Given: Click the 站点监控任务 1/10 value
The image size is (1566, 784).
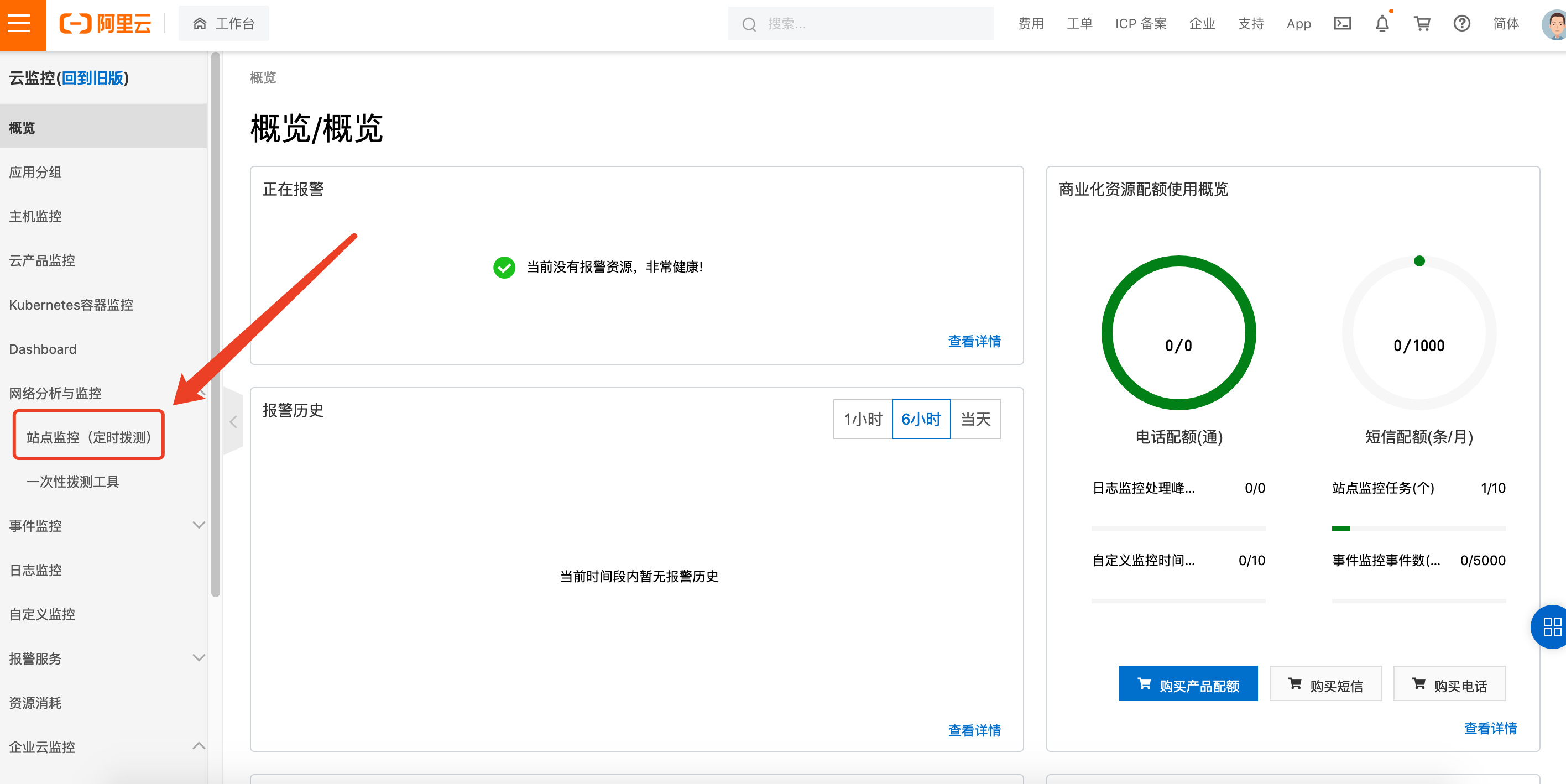Looking at the screenshot, I should point(1493,488).
